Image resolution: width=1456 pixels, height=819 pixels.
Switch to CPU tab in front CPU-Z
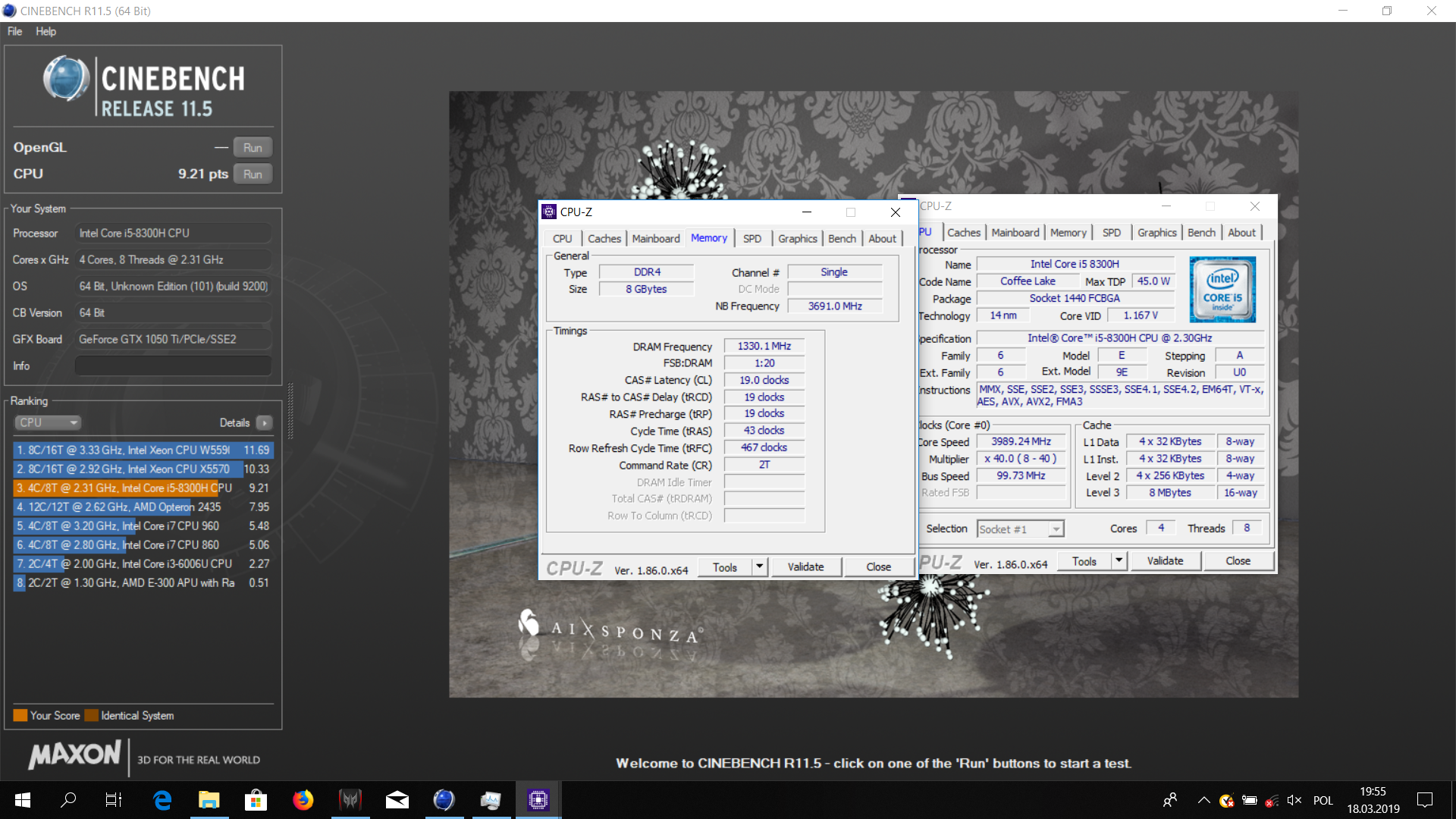[x=562, y=238]
